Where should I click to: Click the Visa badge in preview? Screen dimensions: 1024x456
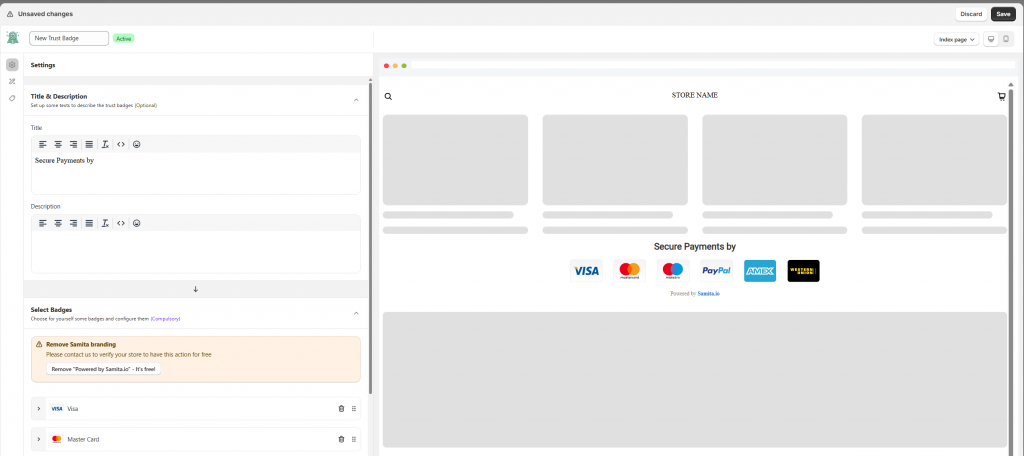pos(586,271)
